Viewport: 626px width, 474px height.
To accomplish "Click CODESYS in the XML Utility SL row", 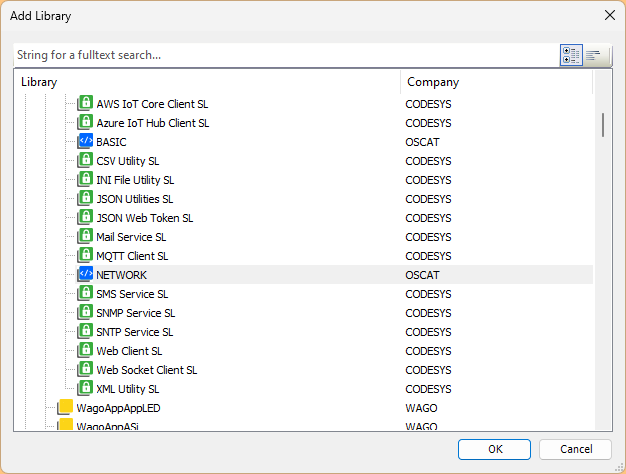I will (x=428, y=389).
